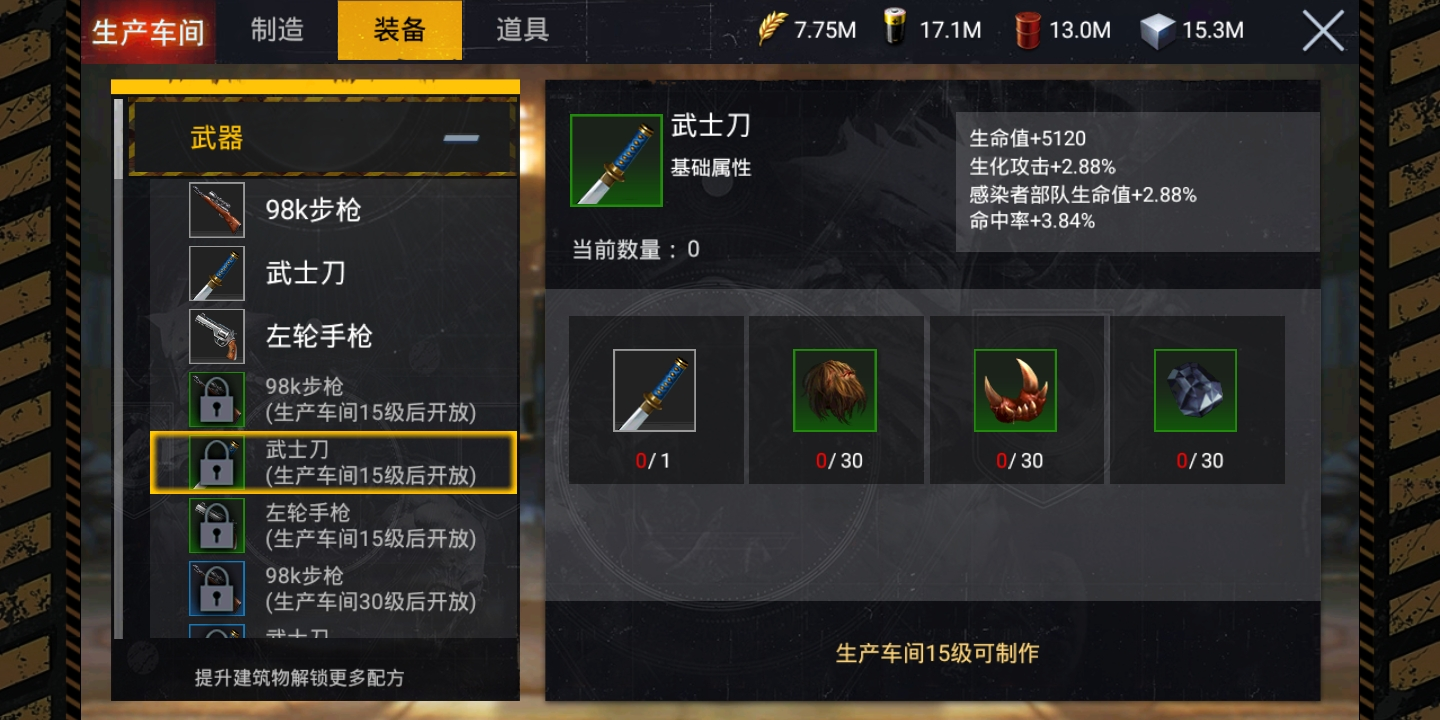Select locked 98k步枪 requiring level 30
Image resolution: width=1440 pixels, height=720 pixels.
334,588
